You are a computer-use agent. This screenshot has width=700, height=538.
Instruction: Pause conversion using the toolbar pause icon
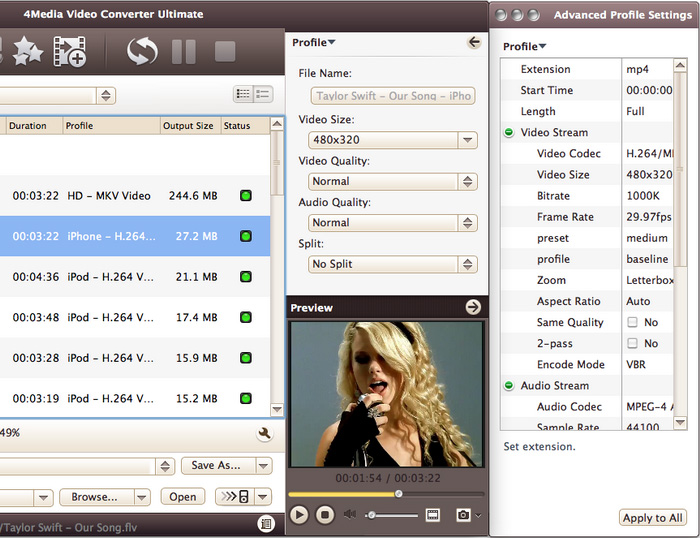(x=184, y=51)
